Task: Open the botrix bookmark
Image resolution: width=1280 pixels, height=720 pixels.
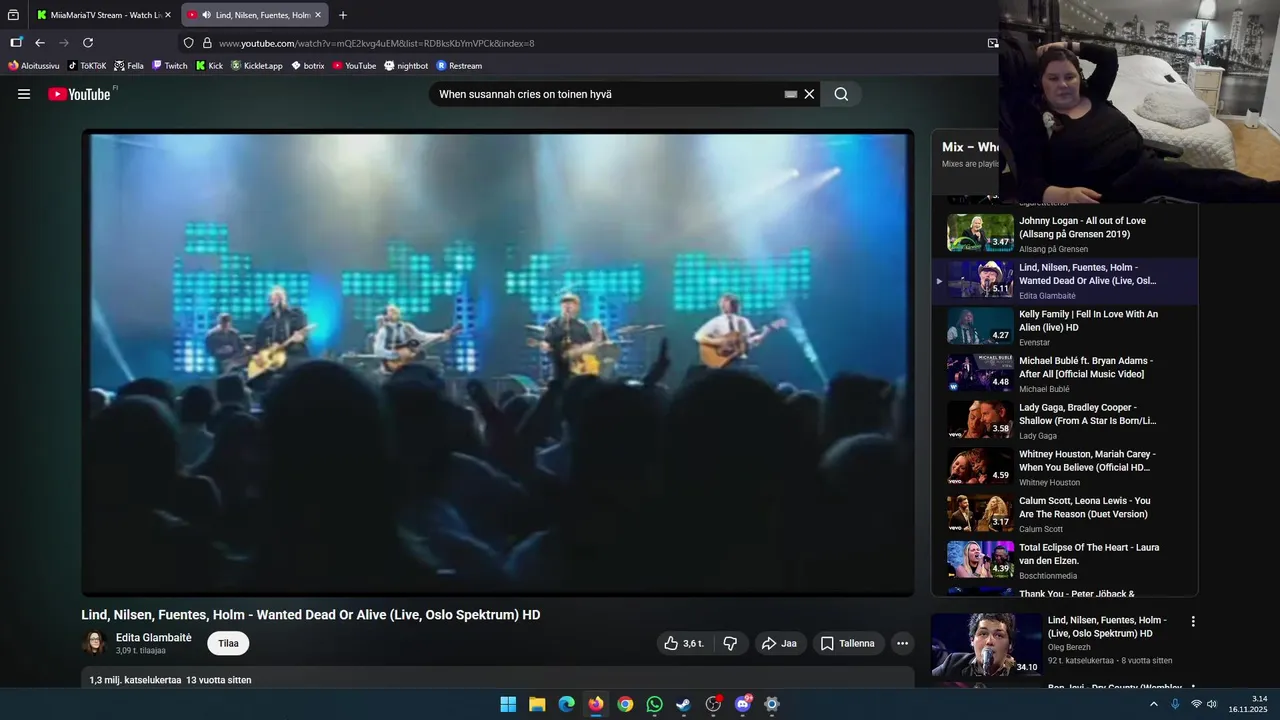Action: [x=308, y=66]
